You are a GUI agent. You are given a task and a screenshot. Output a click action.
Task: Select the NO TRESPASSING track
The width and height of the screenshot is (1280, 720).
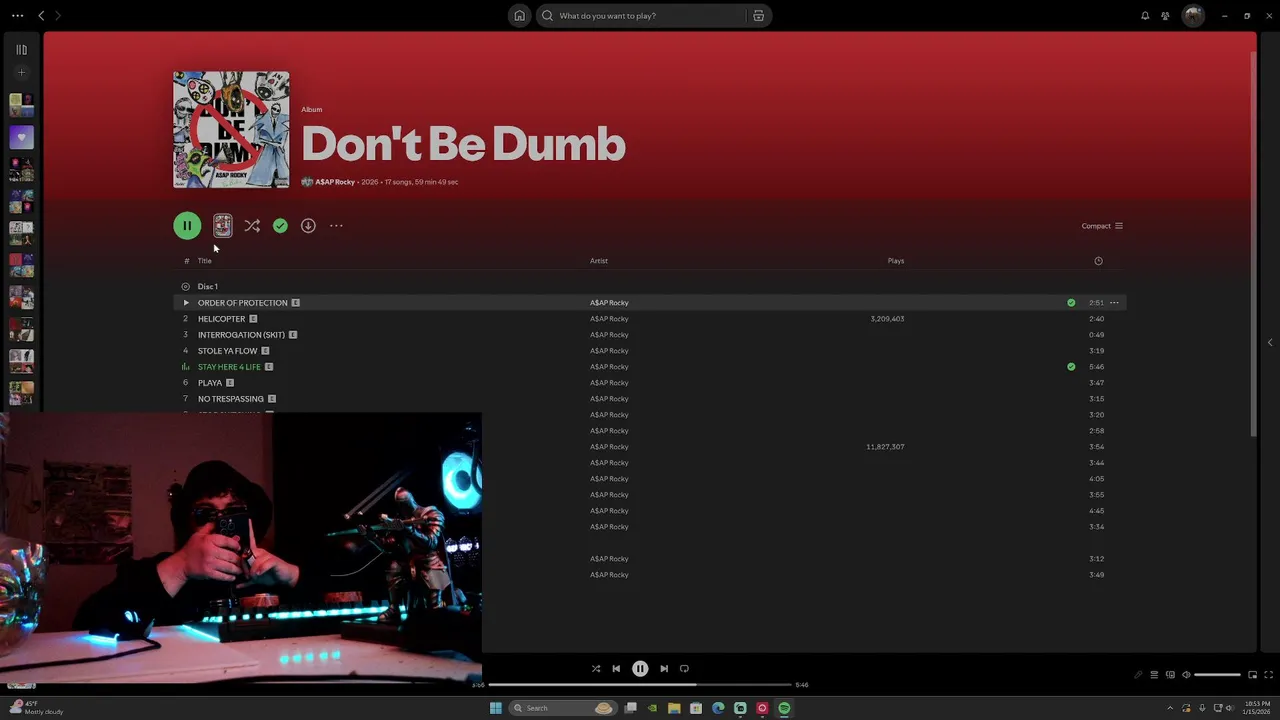pos(650,399)
